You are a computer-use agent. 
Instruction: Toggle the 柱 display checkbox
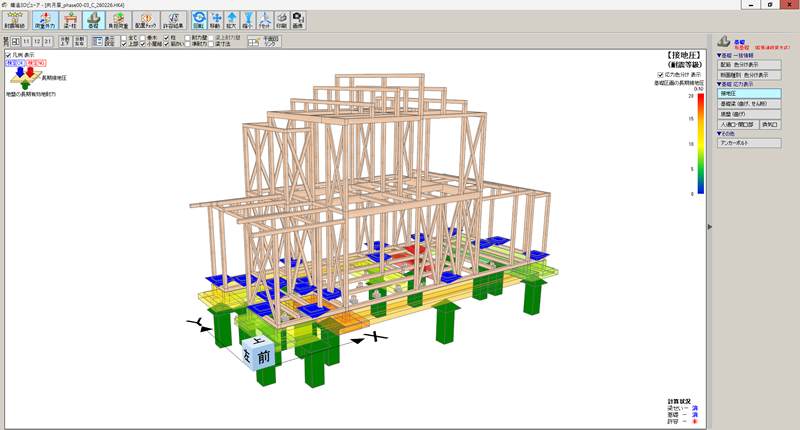coord(167,38)
